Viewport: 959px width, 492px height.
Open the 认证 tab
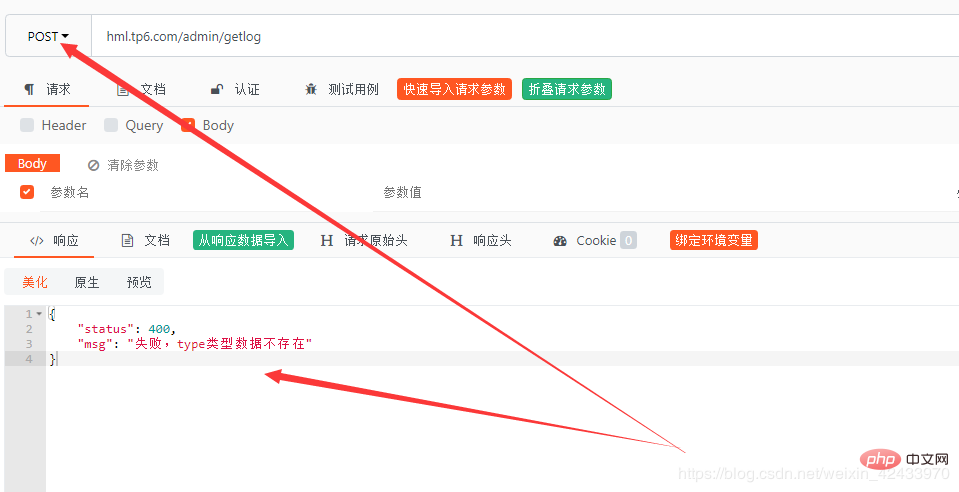[235, 89]
